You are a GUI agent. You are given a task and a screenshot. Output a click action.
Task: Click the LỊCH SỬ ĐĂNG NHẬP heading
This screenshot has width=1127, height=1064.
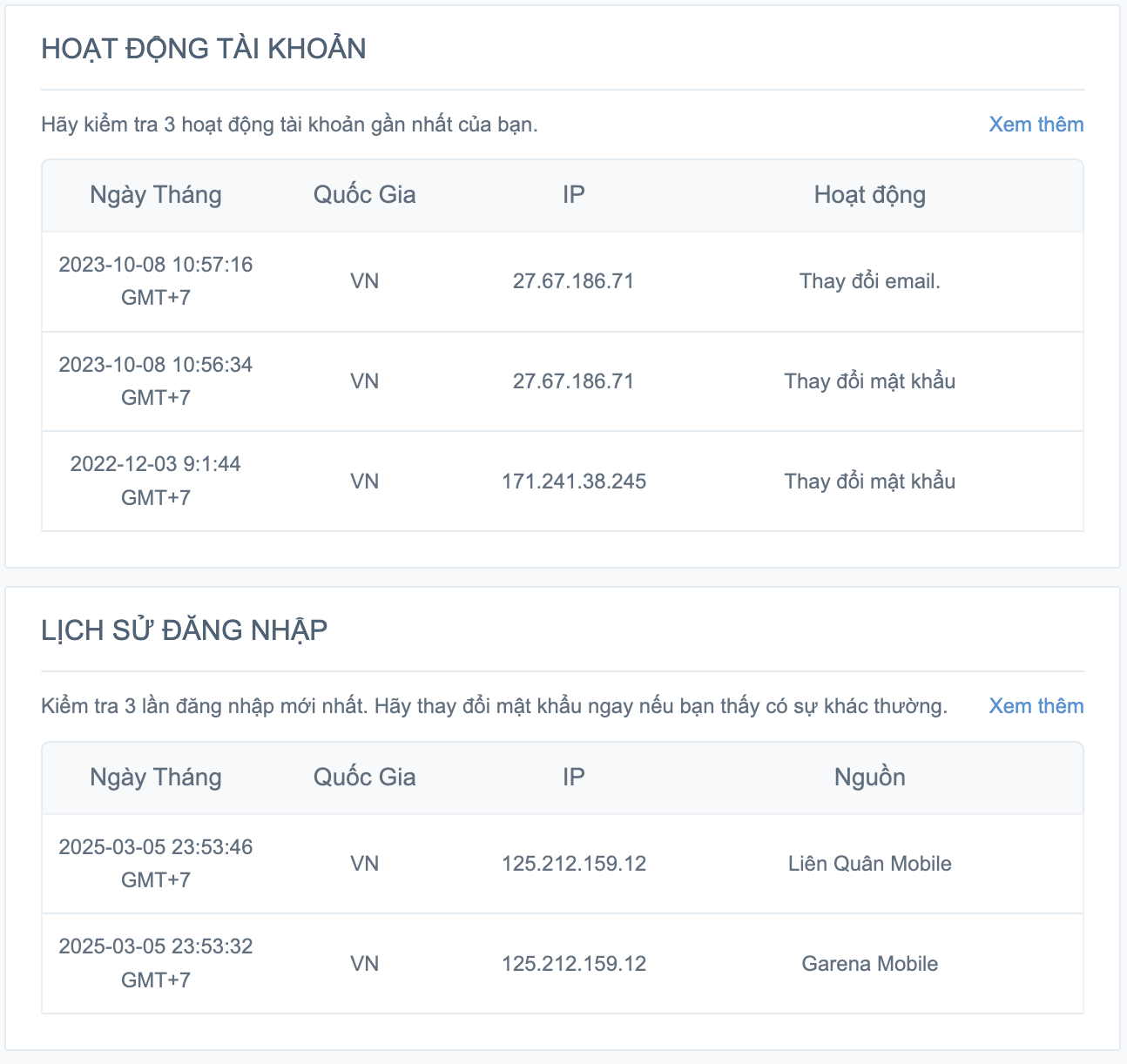[x=185, y=630]
